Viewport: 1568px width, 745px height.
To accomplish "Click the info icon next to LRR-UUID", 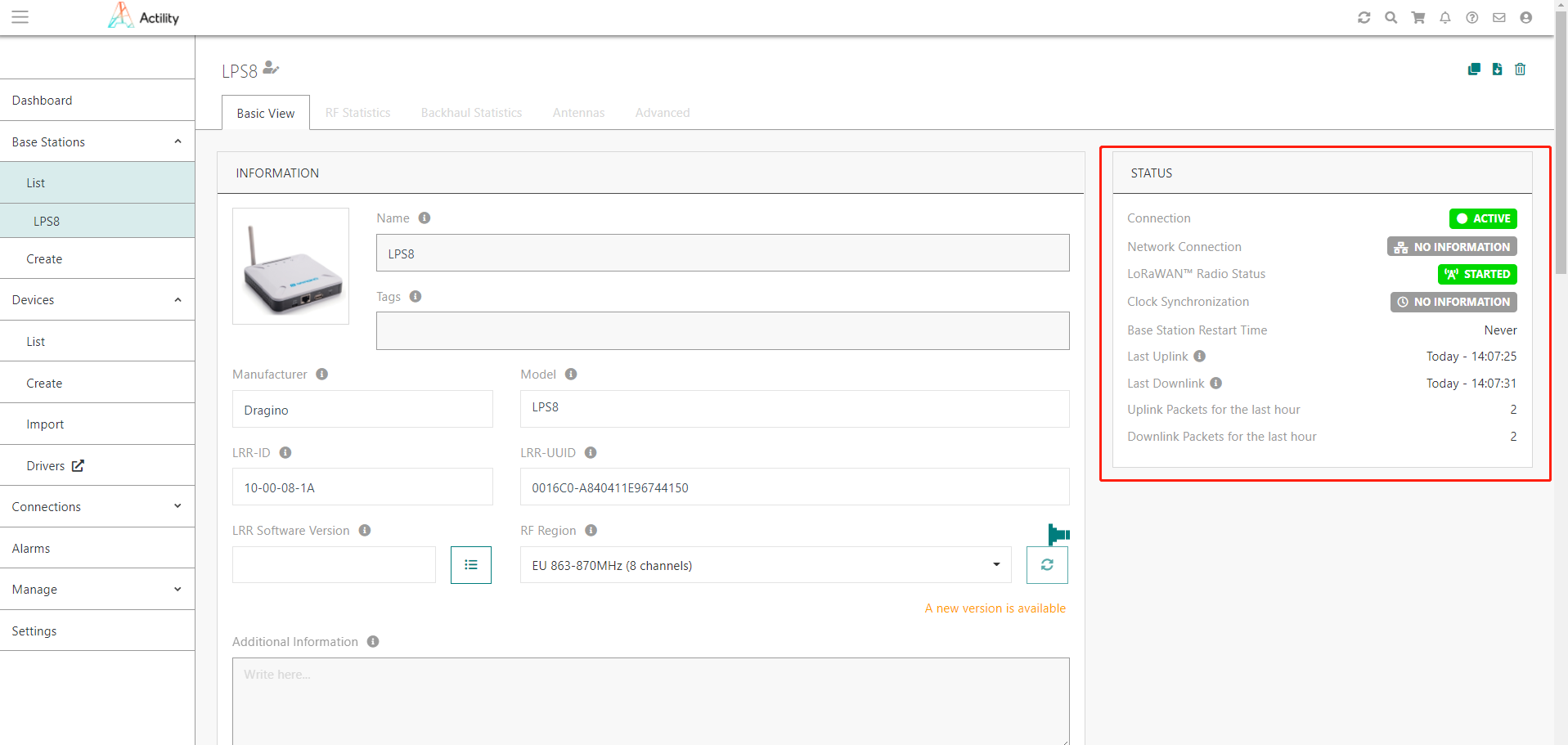I will coord(591,453).
